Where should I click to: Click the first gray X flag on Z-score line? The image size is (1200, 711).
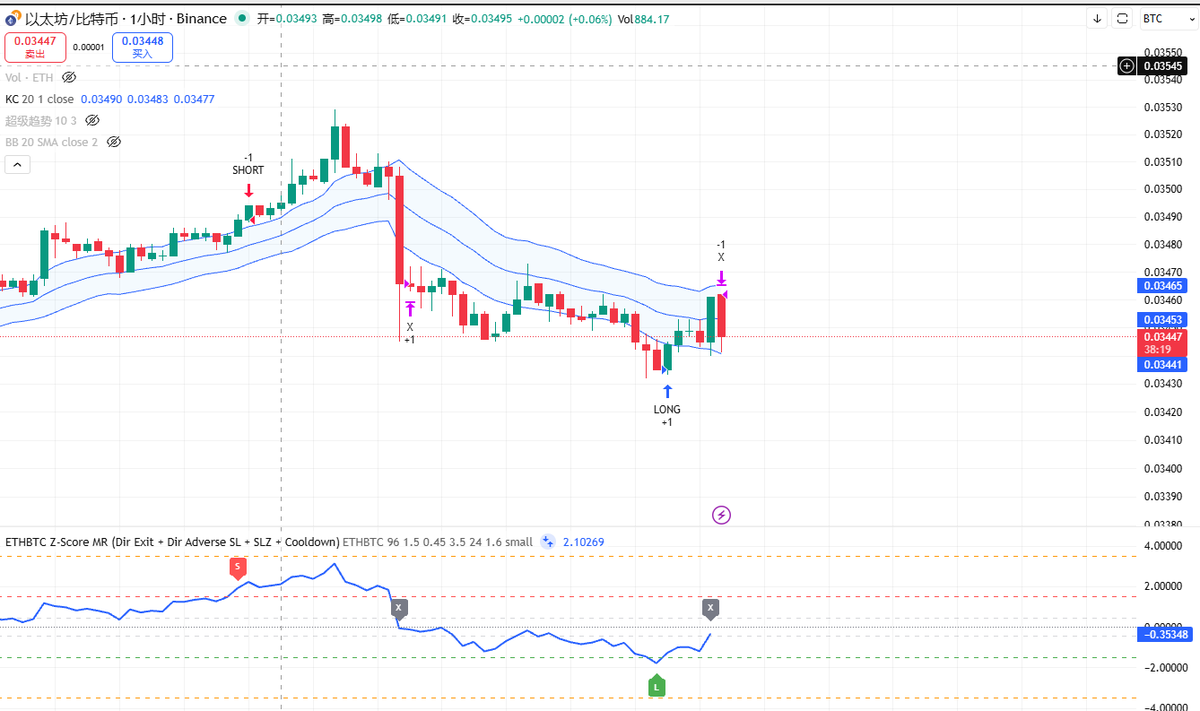coord(398,608)
